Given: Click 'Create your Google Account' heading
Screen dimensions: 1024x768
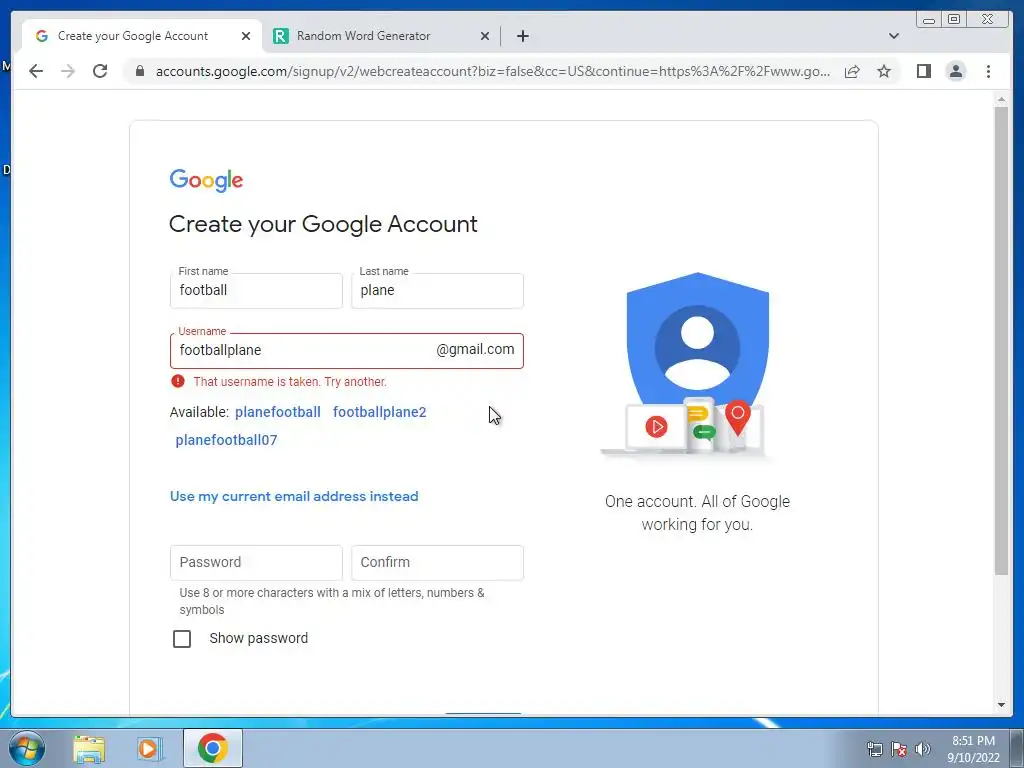Looking at the screenshot, I should (x=323, y=224).
